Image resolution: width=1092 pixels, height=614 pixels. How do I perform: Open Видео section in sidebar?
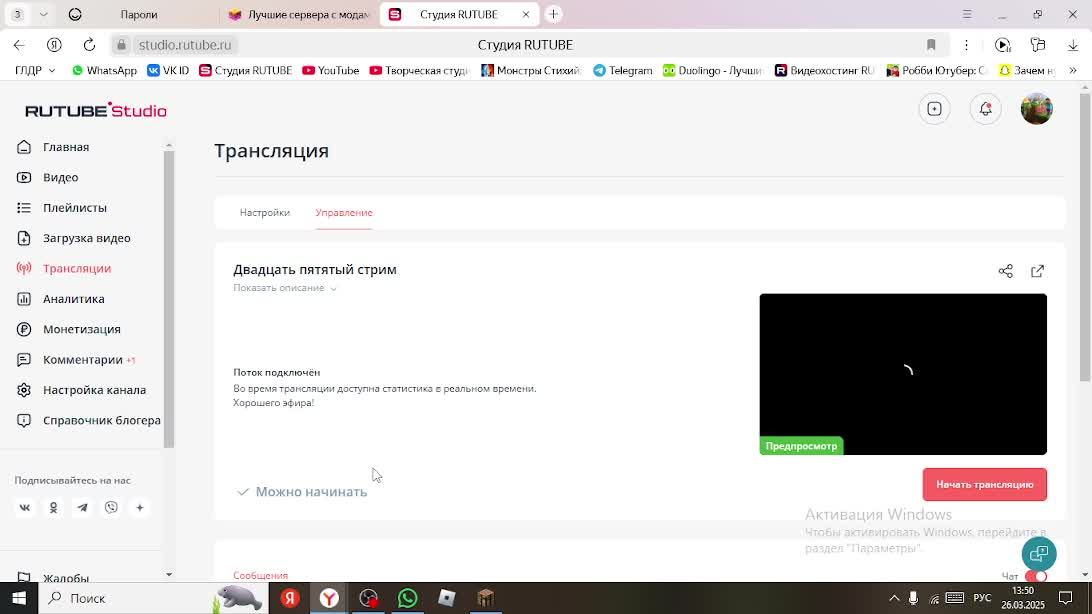point(60,178)
